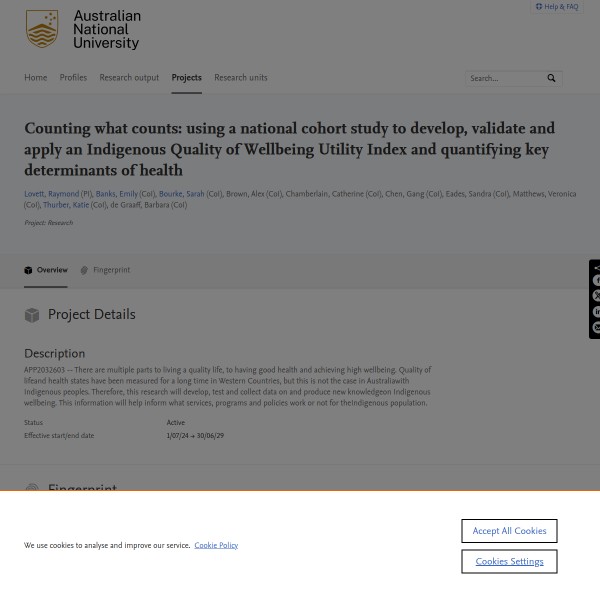
Task: Share this page by email
Action: (596, 327)
